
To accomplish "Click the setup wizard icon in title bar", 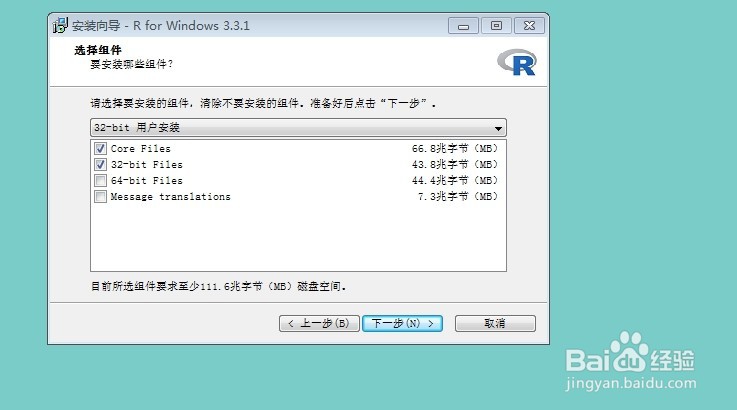I will point(60,25).
